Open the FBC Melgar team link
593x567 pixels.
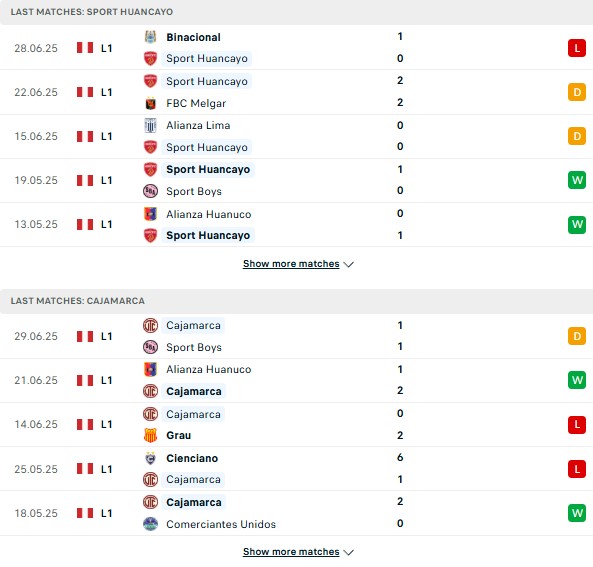[196, 103]
